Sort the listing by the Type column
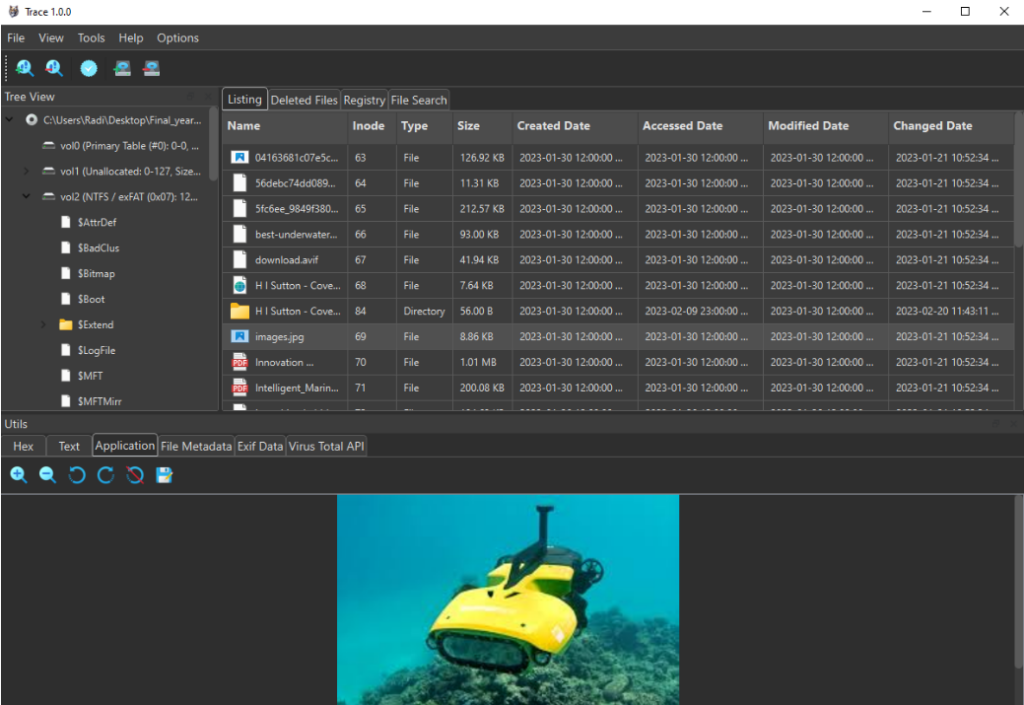The width and height of the screenshot is (1024, 705). 423,126
